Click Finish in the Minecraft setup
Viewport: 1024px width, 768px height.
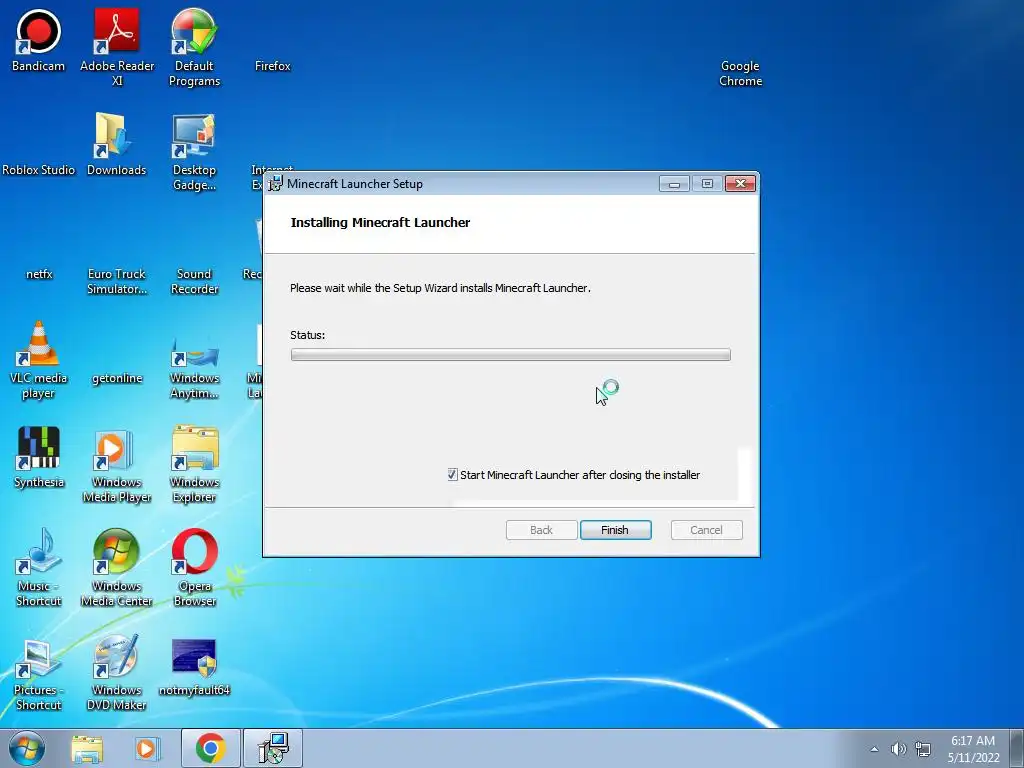pyautogui.click(x=615, y=530)
